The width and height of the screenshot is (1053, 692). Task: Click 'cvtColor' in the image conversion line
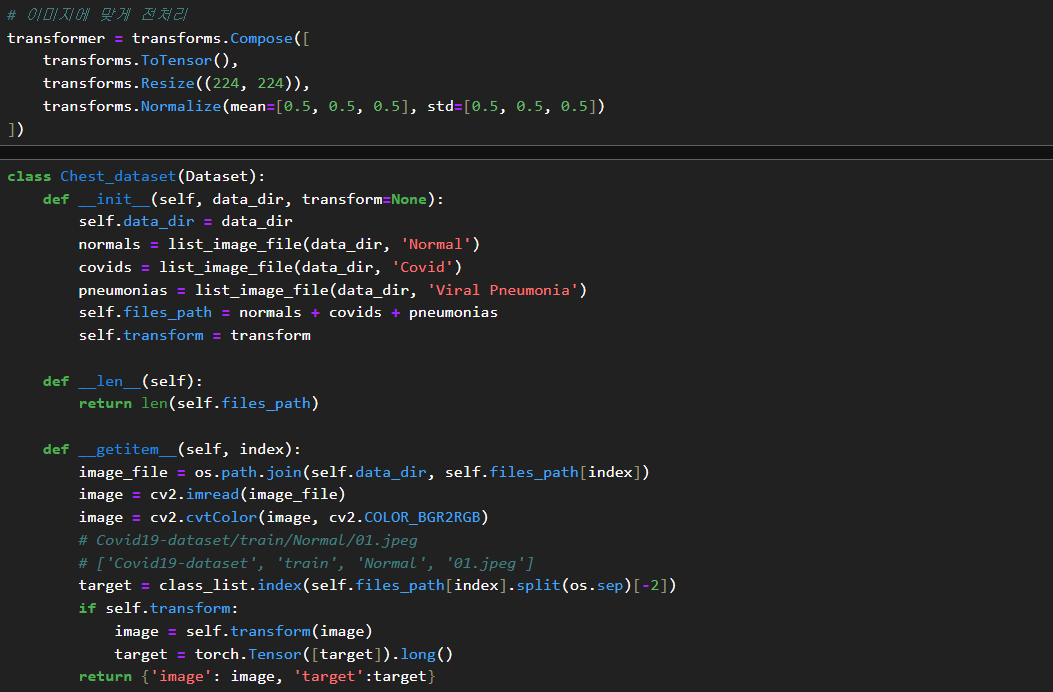click(x=221, y=517)
